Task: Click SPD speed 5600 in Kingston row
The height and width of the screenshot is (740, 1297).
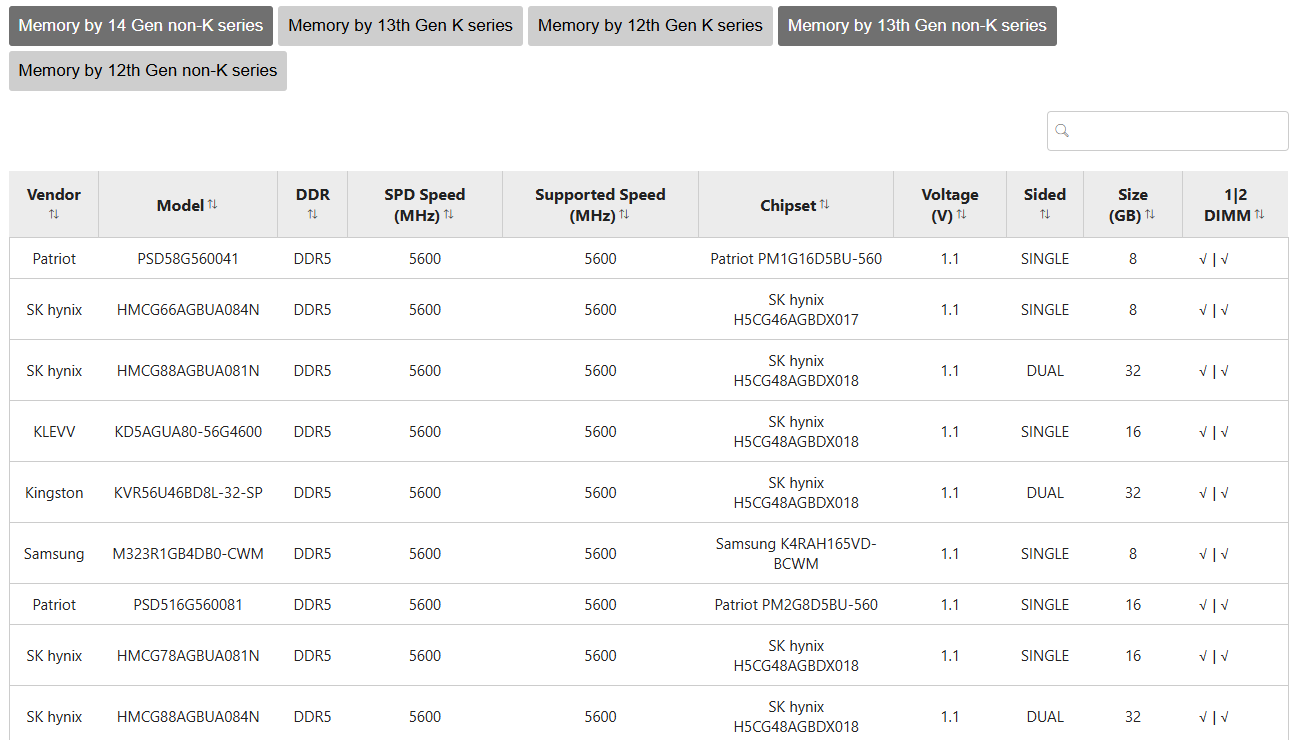Action: click(425, 493)
